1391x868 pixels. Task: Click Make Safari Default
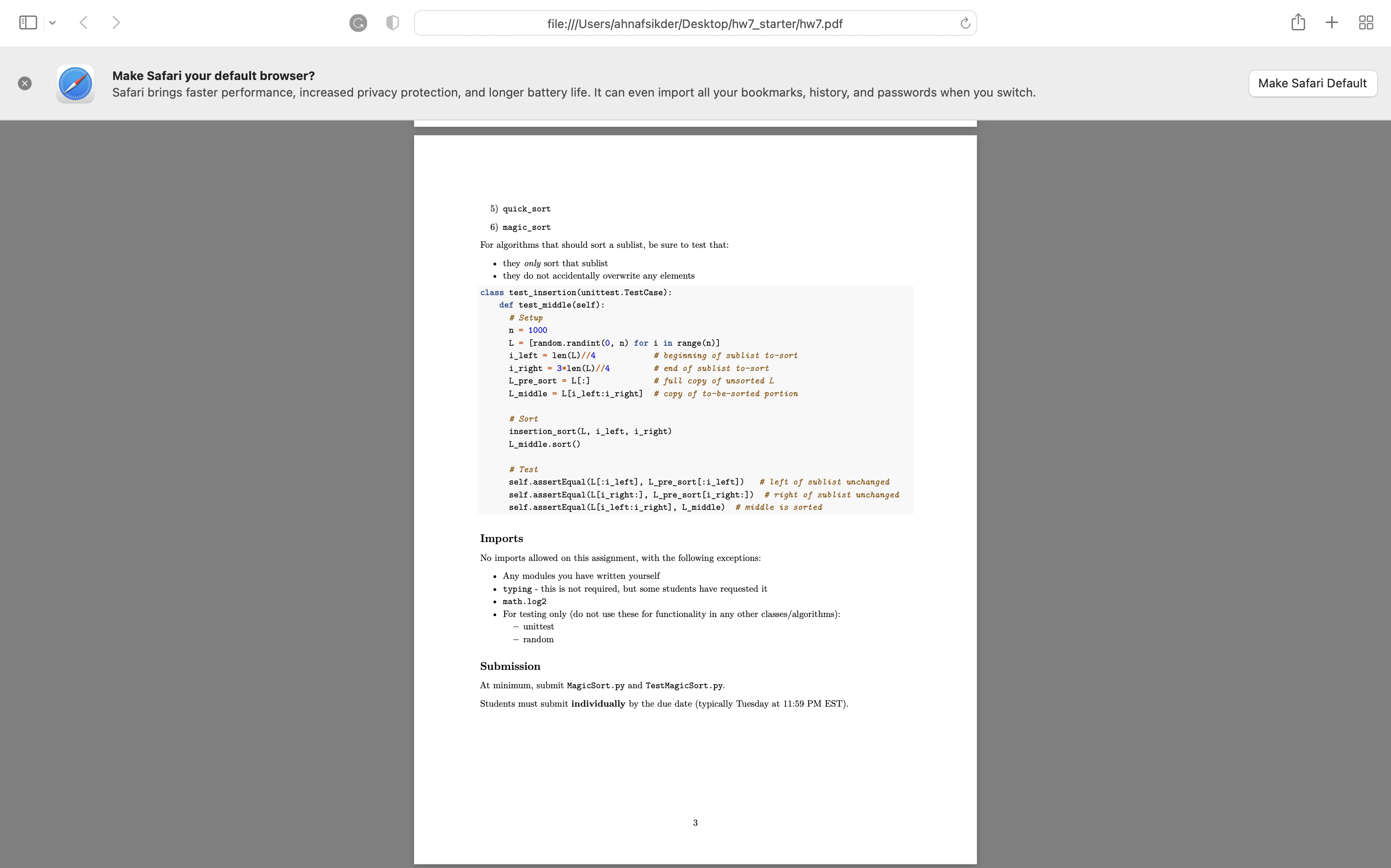[1312, 83]
